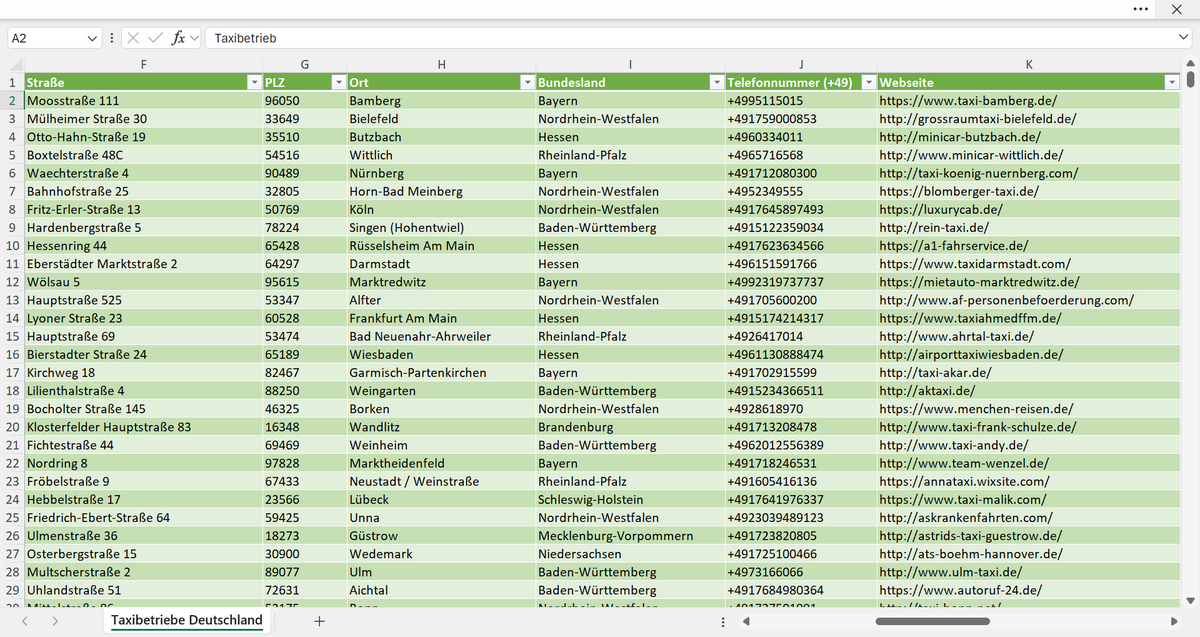Go to next sheet with right arrow

(x=54, y=621)
